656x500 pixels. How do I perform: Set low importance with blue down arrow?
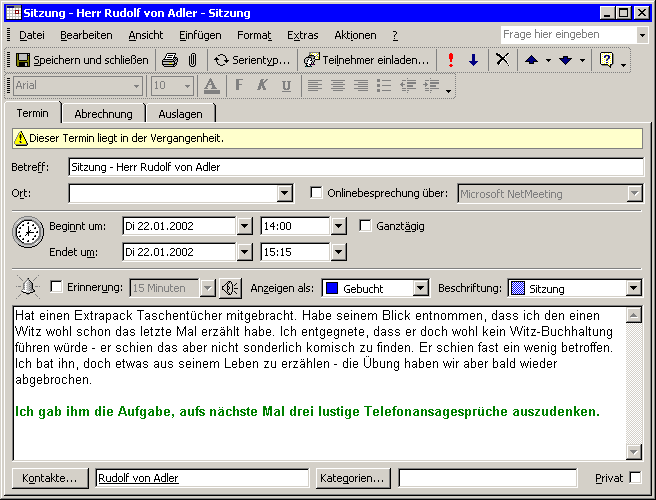click(x=473, y=60)
